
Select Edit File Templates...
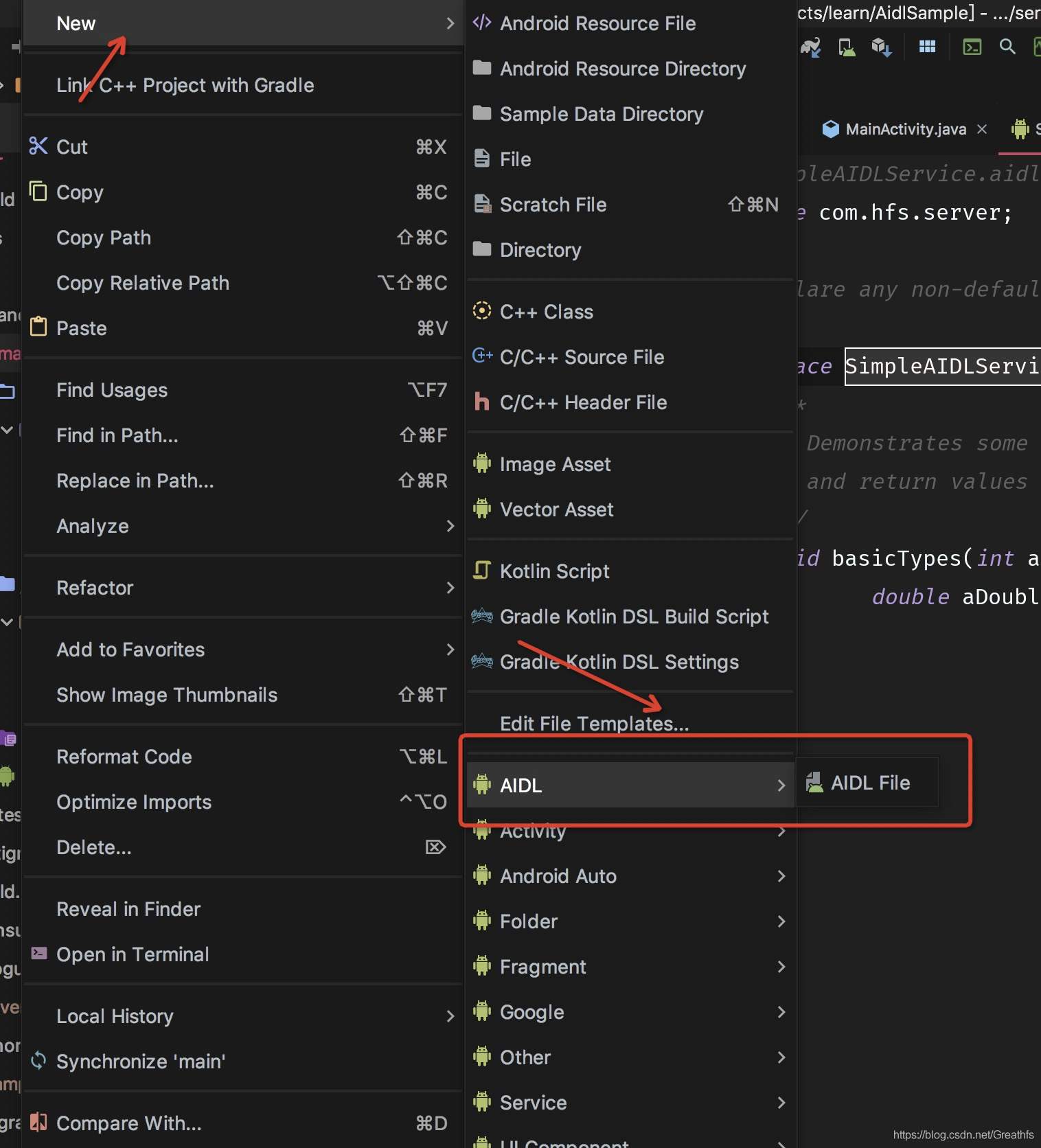(630, 724)
